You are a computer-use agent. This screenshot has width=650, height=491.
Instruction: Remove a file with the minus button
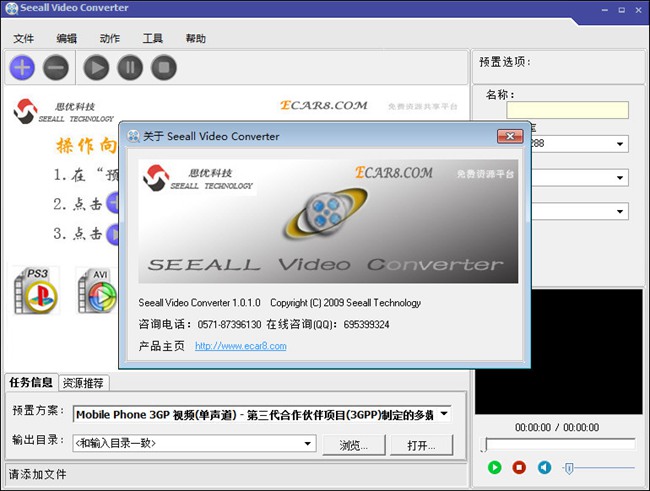click(56, 68)
